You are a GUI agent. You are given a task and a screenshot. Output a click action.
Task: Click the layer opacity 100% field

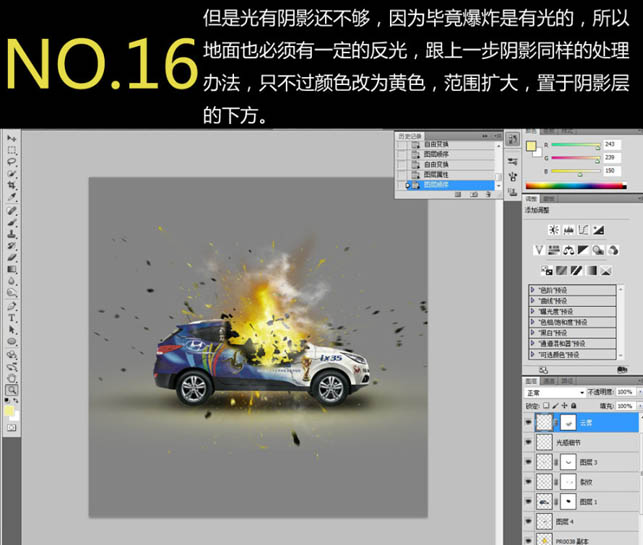(x=625, y=392)
